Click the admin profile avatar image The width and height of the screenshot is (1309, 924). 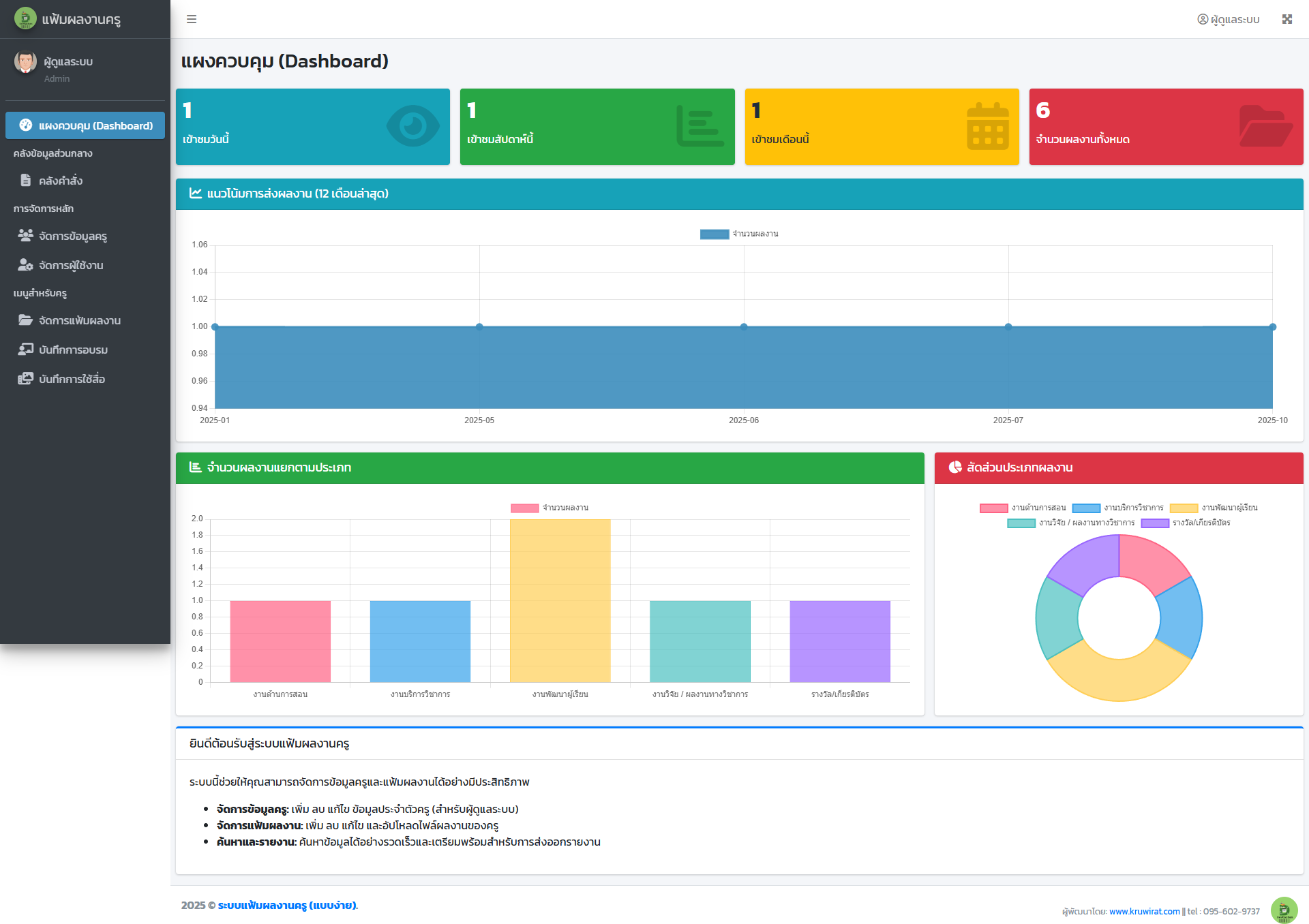(25, 63)
